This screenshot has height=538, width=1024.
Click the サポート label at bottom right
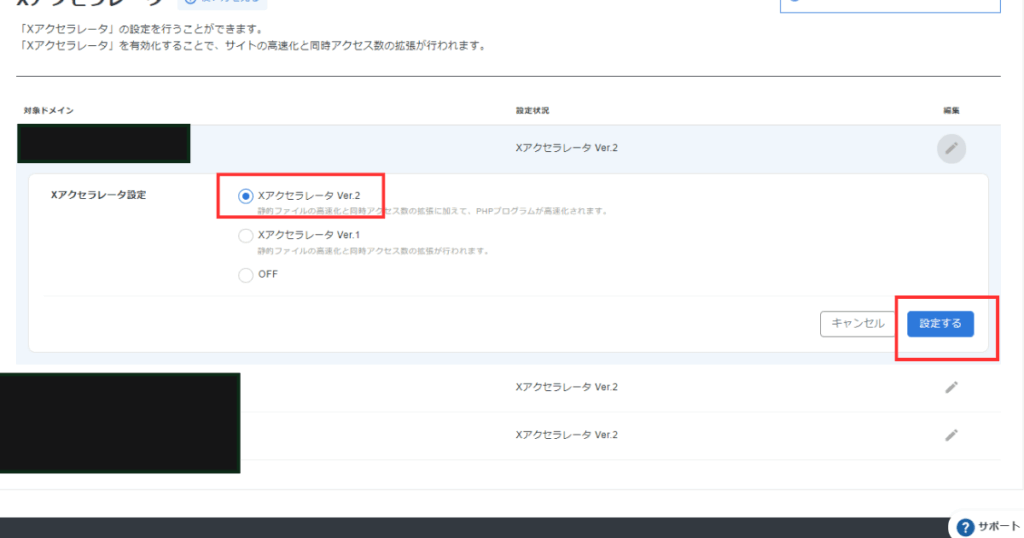pos(999,527)
